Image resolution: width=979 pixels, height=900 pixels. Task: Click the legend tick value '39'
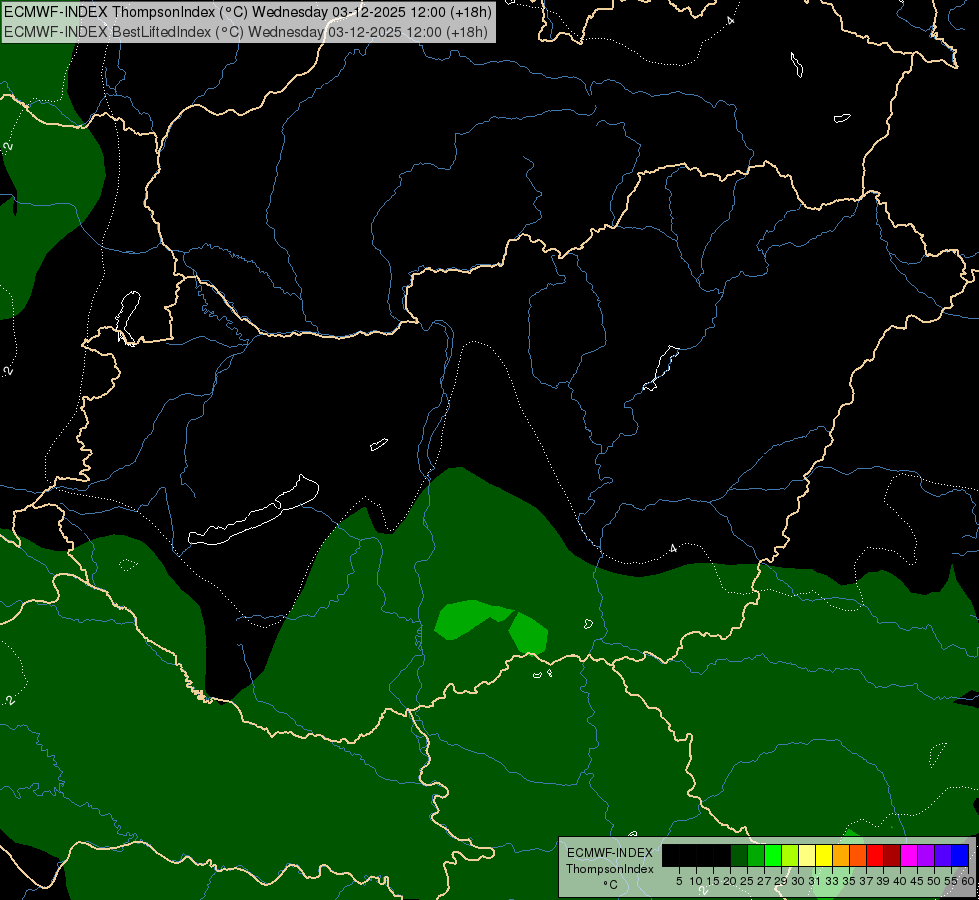(883, 881)
